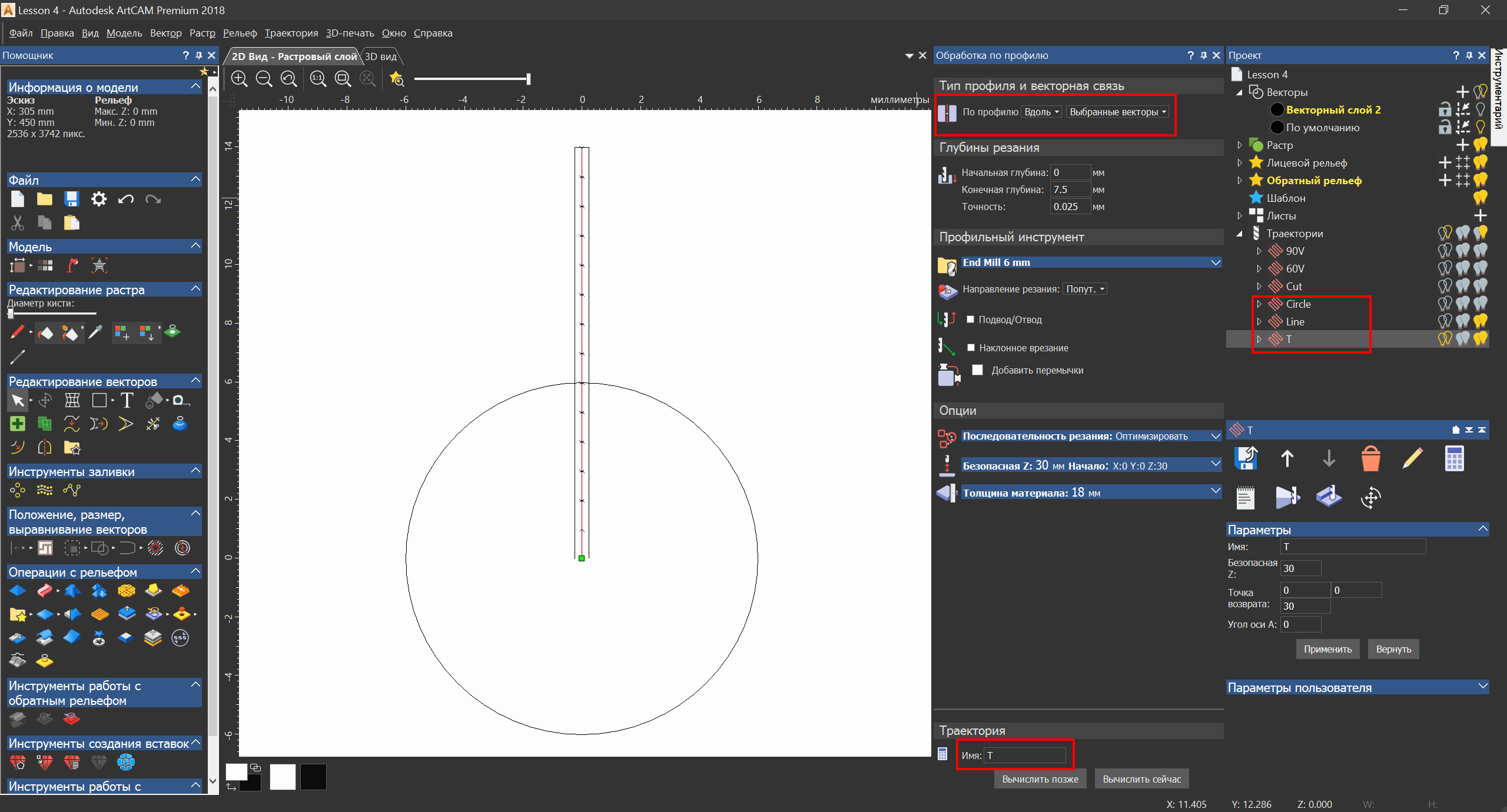Open the Траектория menu
1507x812 pixels.
point(291,33)
